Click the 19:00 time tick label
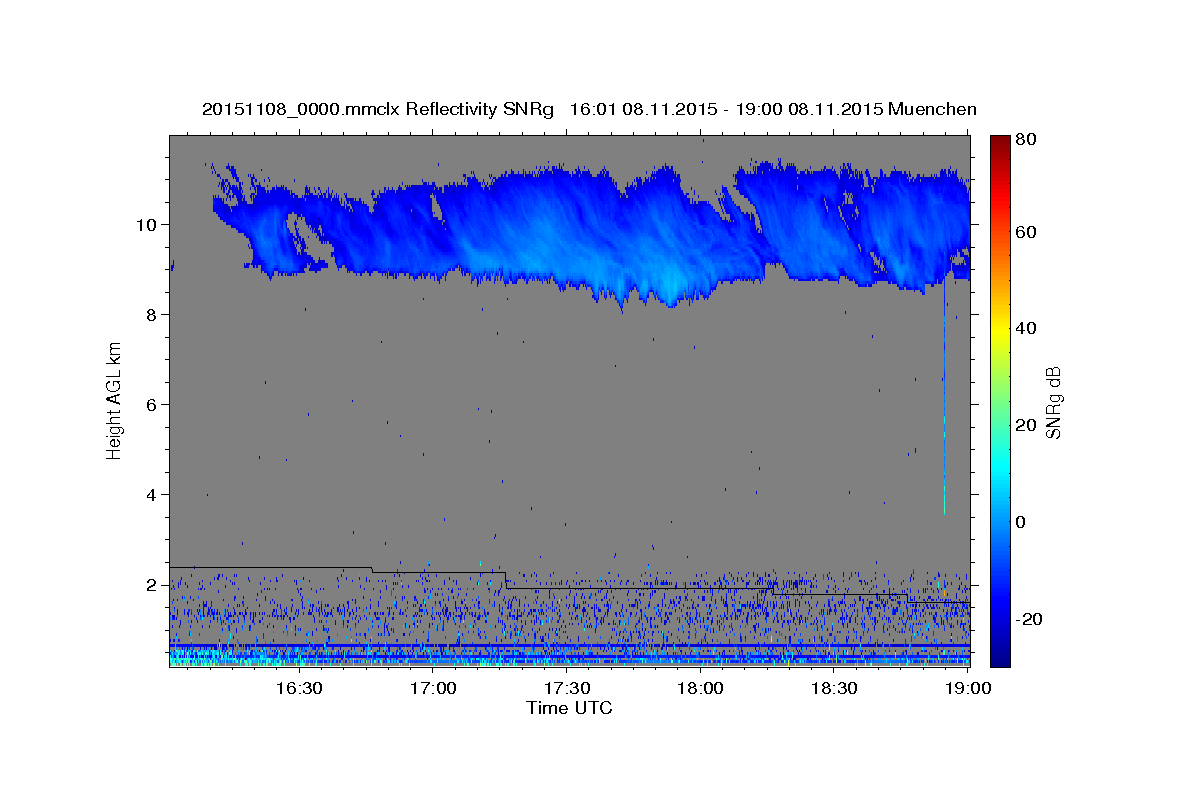1200x800 pixels. pos(967,689)
